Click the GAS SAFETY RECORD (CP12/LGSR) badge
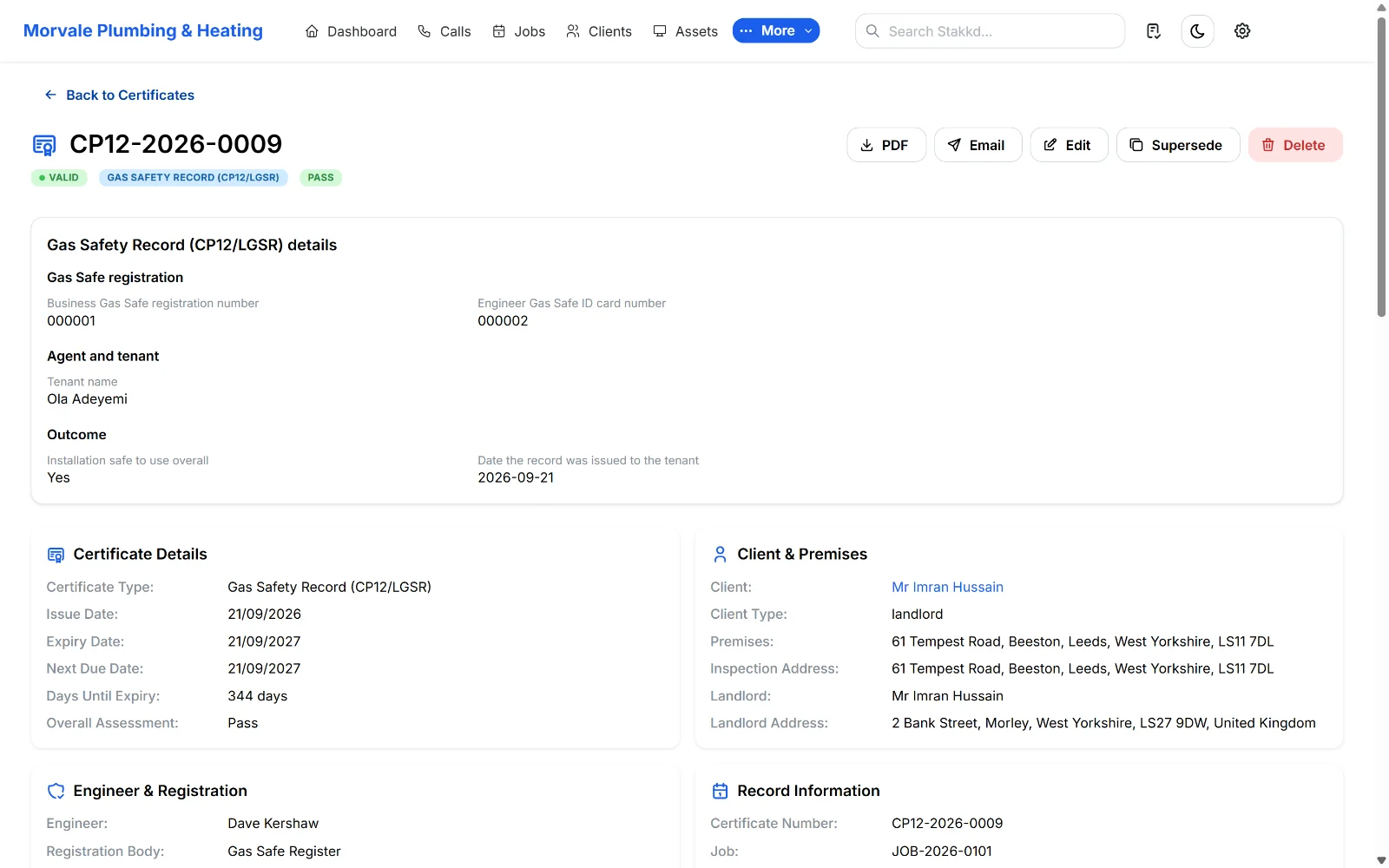Image resolution: width=1389 pixels, height=868 pixels. (x=193, y=178)
